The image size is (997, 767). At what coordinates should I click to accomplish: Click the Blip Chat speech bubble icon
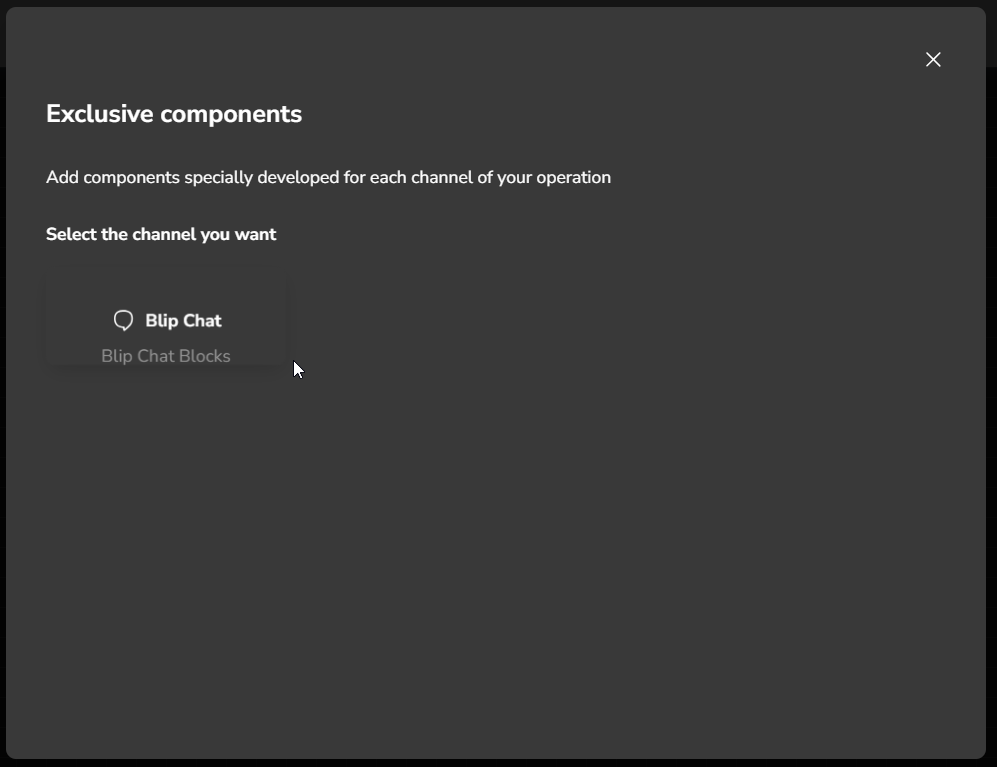pyautogui.click(x=123, y=320)
